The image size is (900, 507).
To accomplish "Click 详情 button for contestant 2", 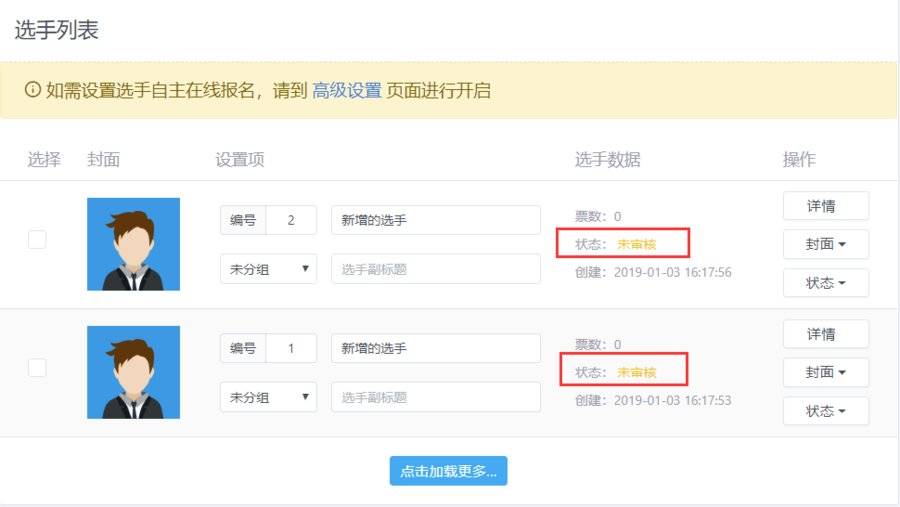I will tap(825, 206).
